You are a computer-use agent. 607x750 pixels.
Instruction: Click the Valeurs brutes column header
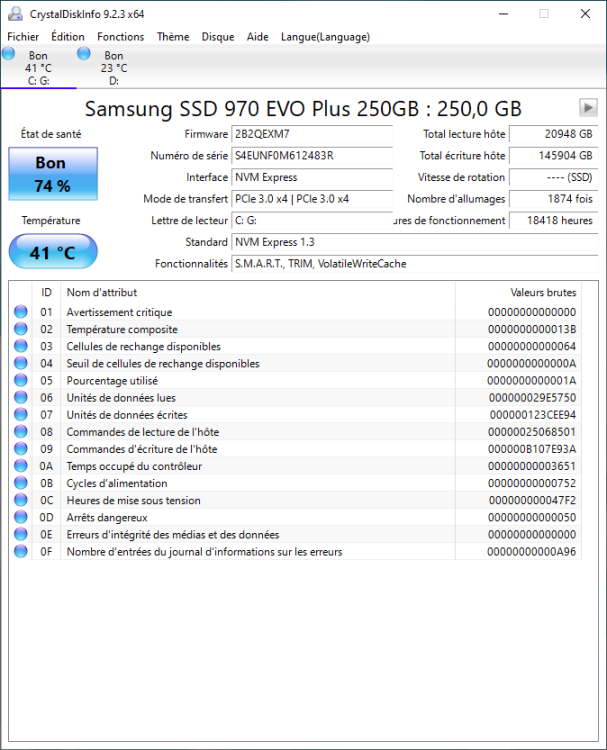tap(543, 292)
